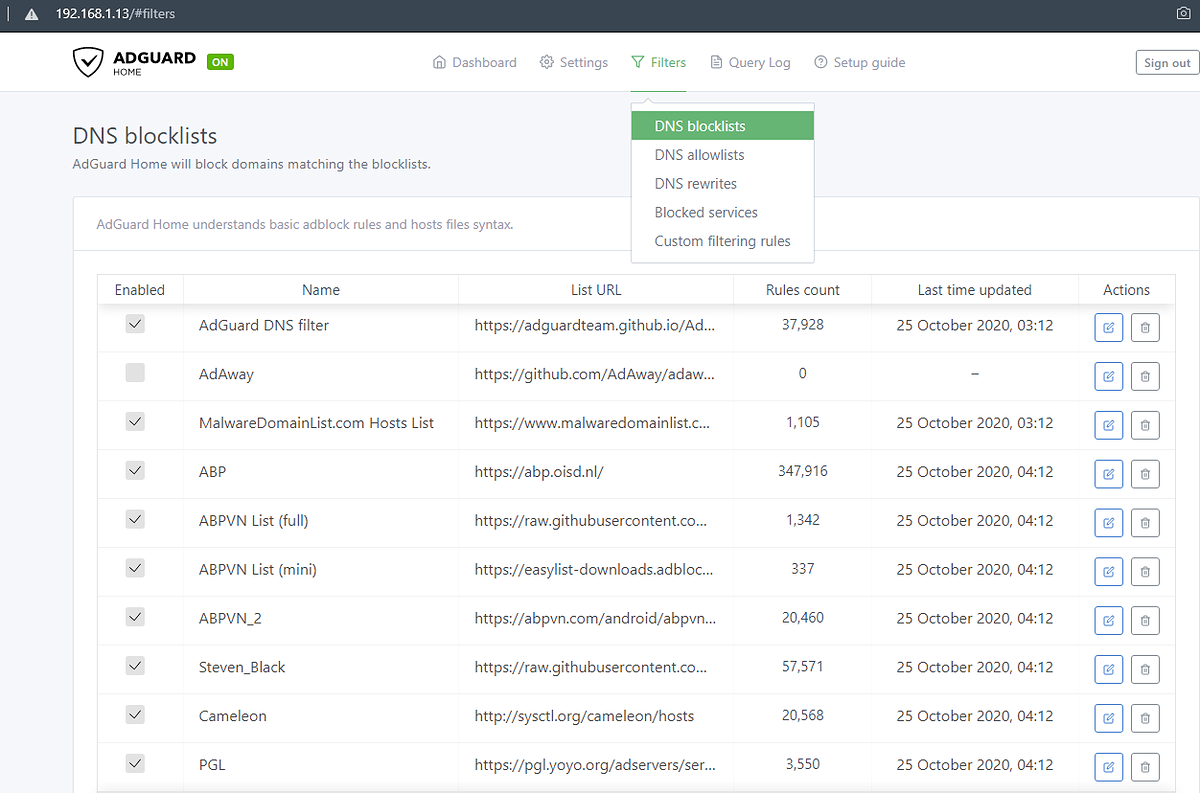Toggle the PGL enabled checkbox

click(135, 764)
